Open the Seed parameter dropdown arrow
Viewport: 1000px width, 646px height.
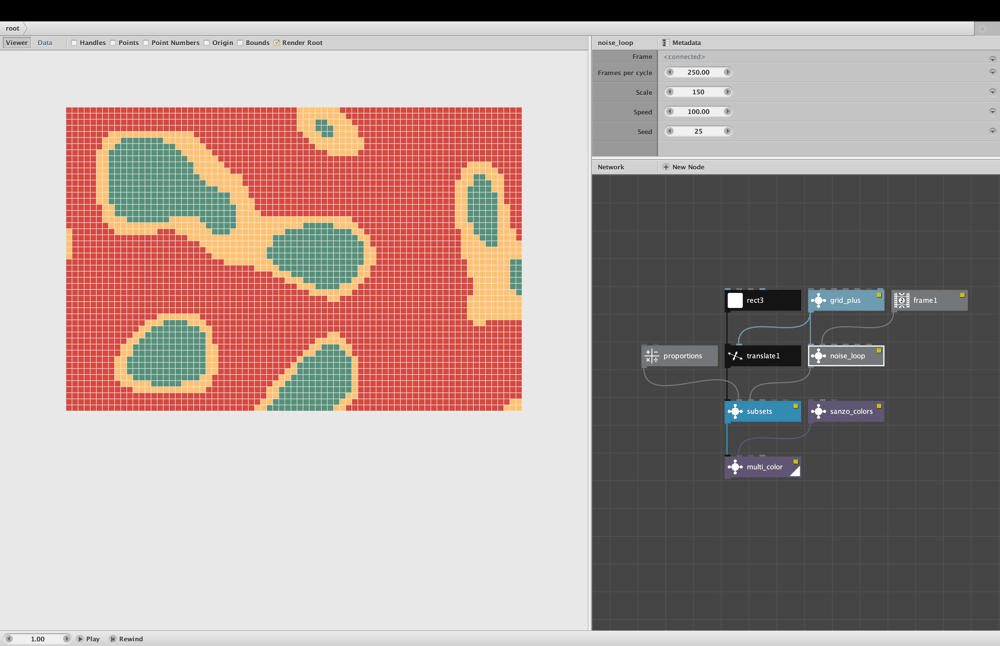tap(992, 131)
